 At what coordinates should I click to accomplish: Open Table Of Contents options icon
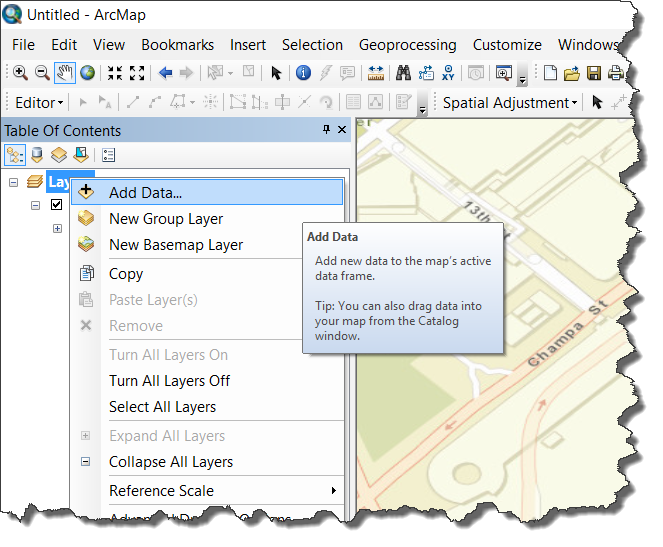(x=108, y=155)
